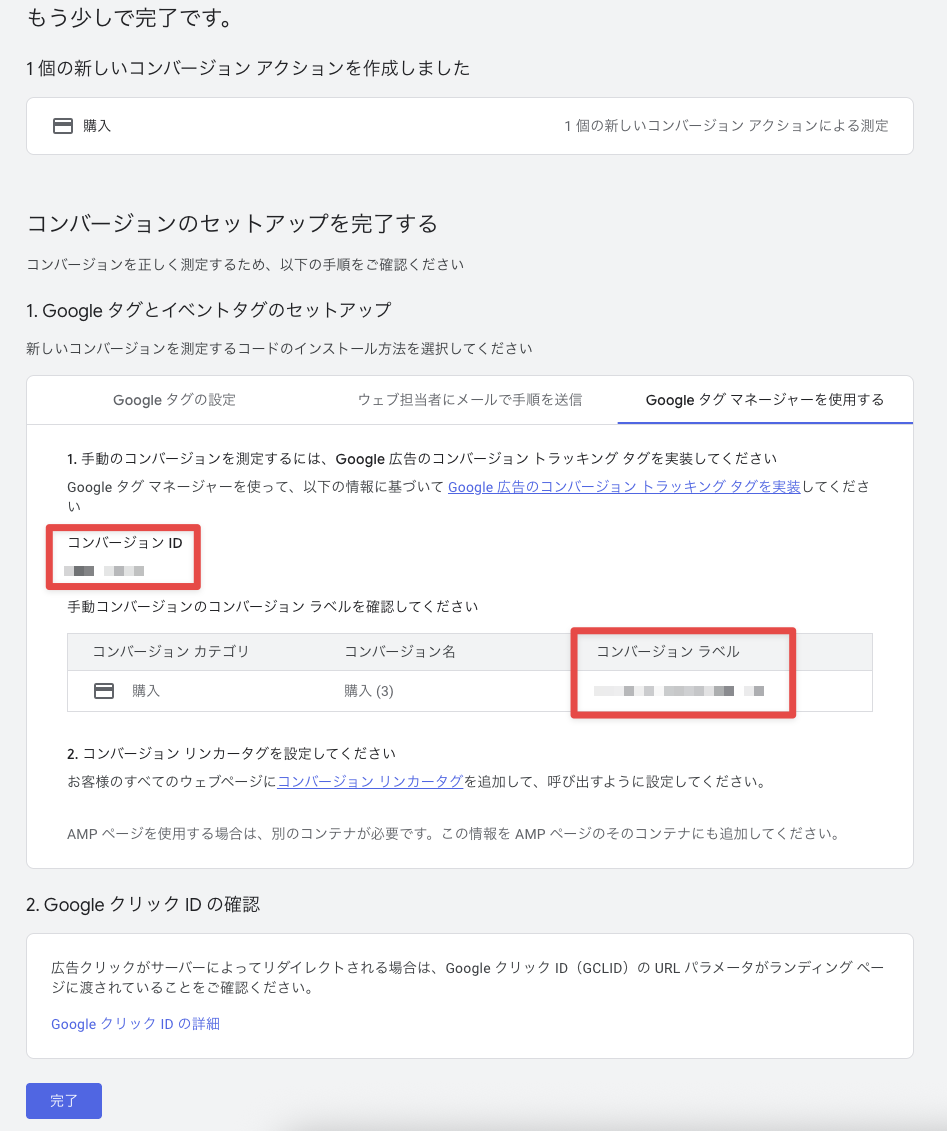Click the コンバージョン ID field label
947x1131 pixels.
(125, 543)
